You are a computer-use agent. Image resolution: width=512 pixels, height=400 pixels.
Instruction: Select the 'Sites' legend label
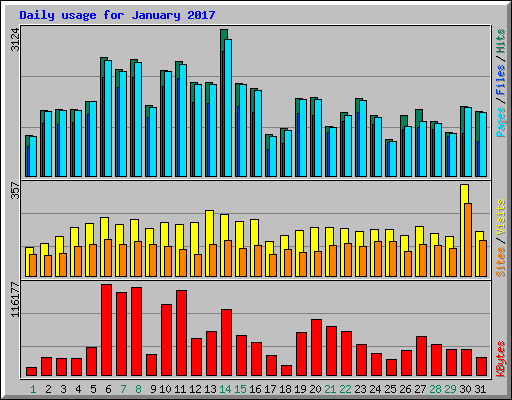click(501, 262)
